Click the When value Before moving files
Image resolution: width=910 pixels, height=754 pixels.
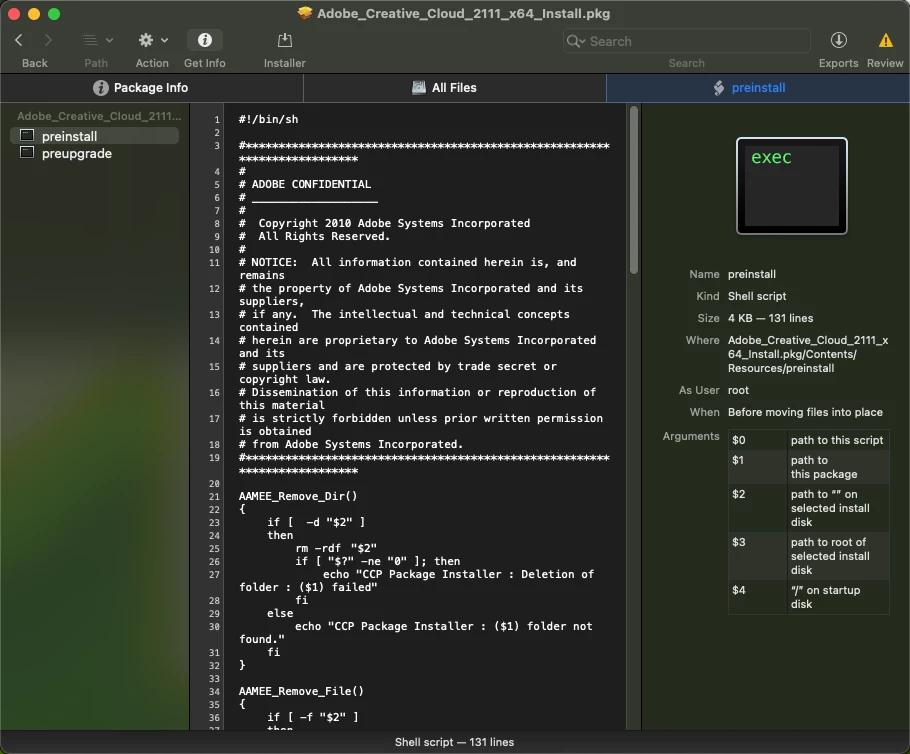click(805, 412)
